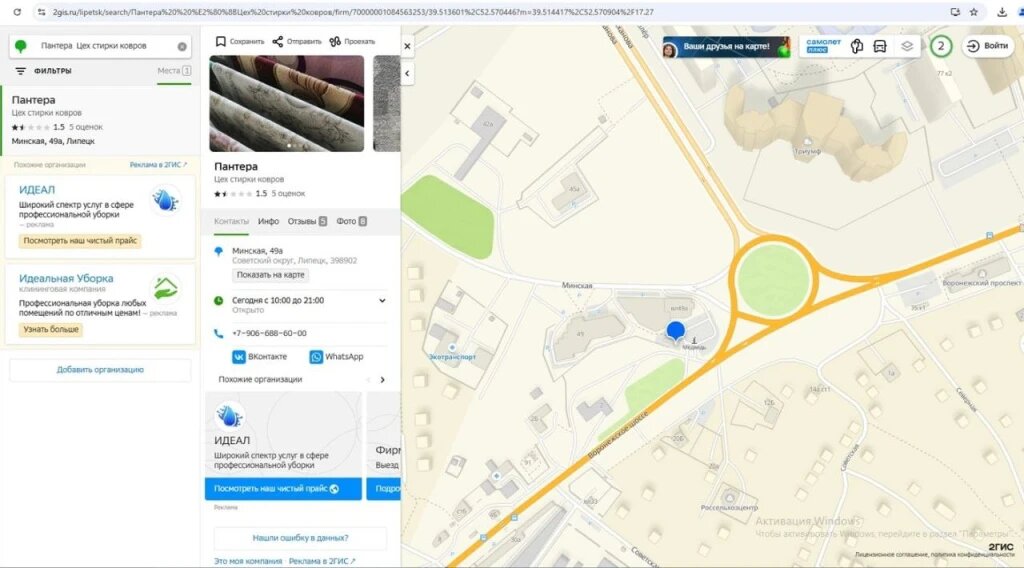
Task: Click the Узнать больше button
Action: pos(51,329)
